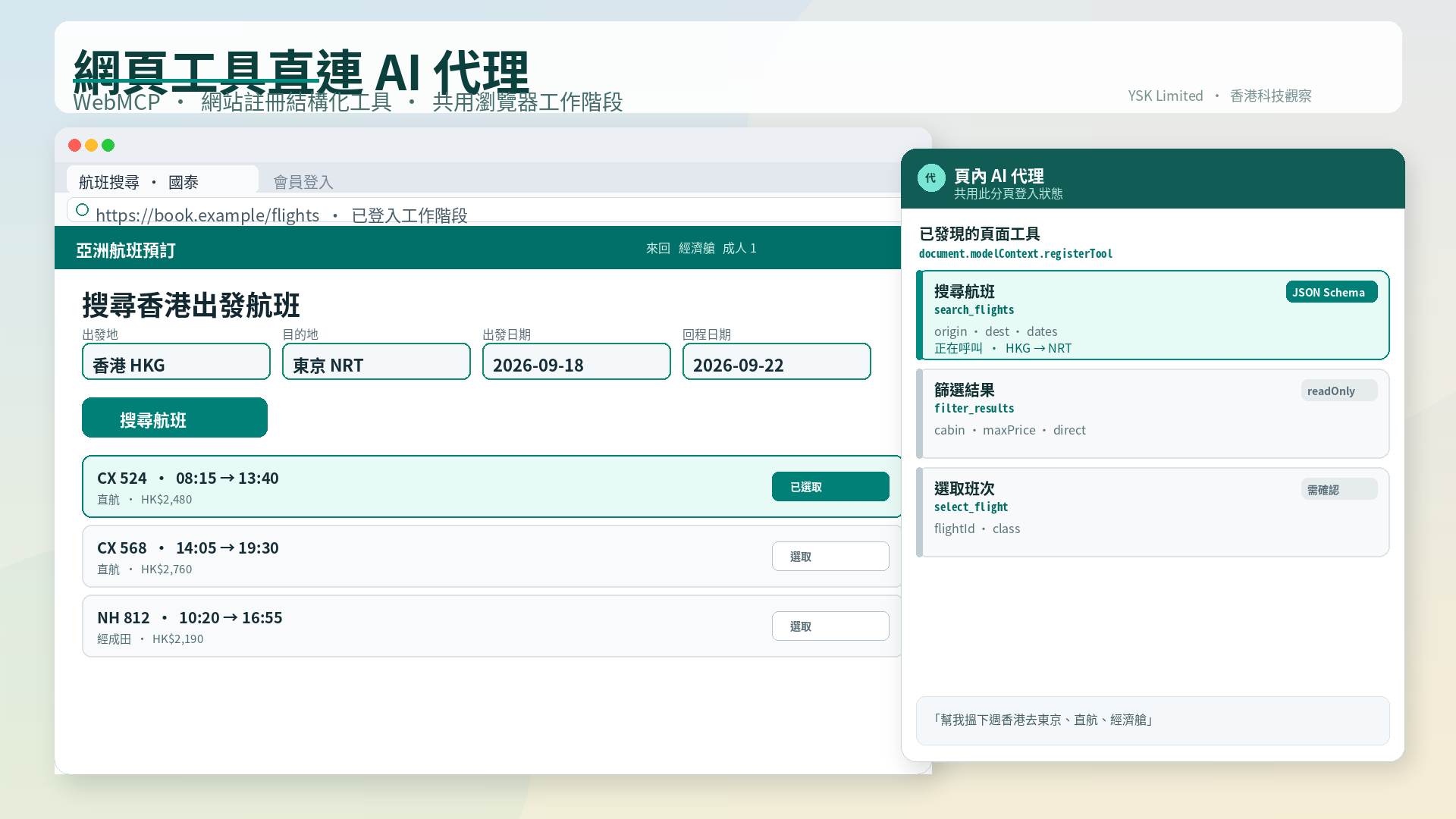Click NH 812 10:20 → 16:55 flight text

(190, 618)
